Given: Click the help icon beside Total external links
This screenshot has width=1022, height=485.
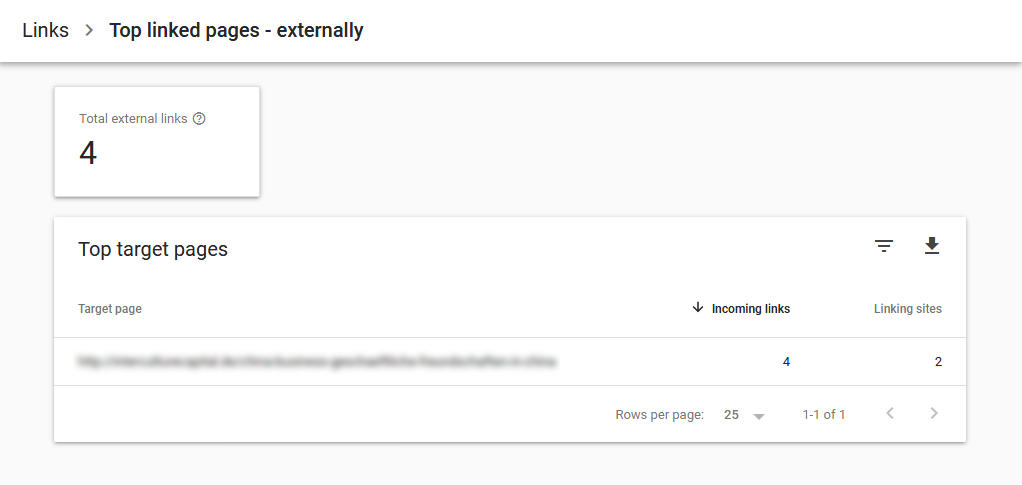Looking at the screenshot, I should coord(199,119).
